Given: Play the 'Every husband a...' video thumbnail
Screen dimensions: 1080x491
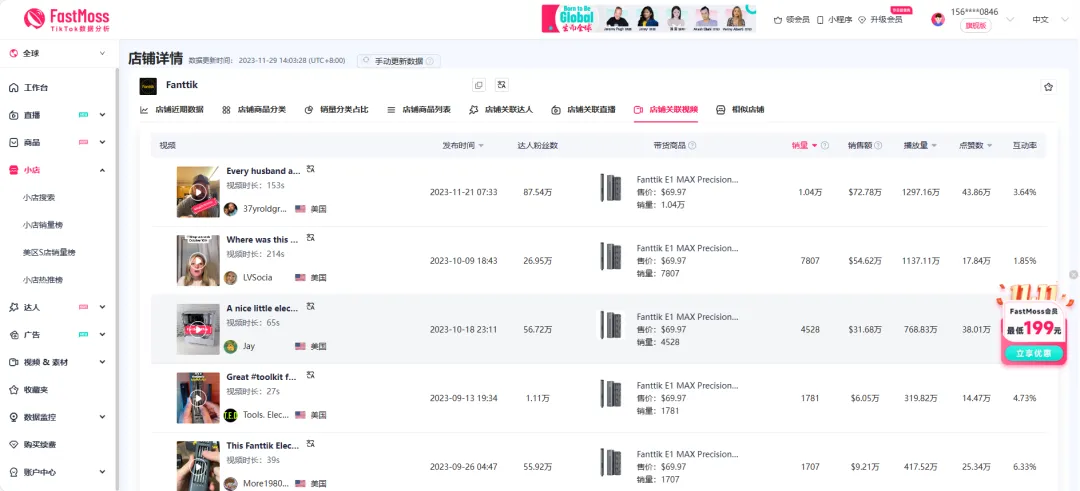Looking at the screenshot, I should click(x=198, y=192).
